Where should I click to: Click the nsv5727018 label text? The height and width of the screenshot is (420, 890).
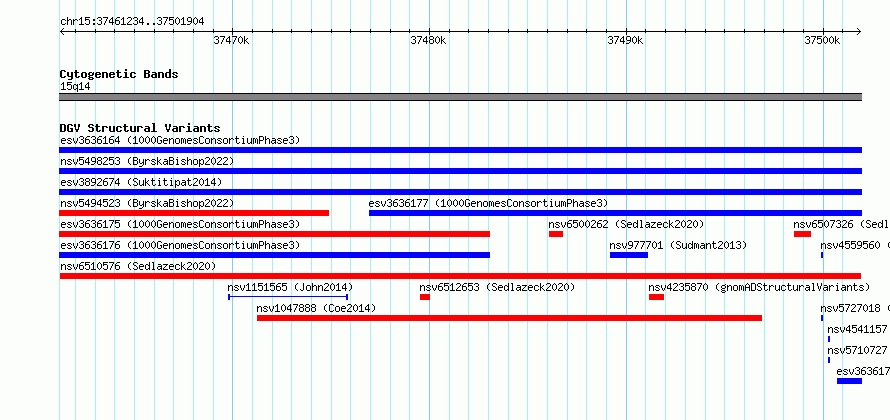(x=855, y=308)
